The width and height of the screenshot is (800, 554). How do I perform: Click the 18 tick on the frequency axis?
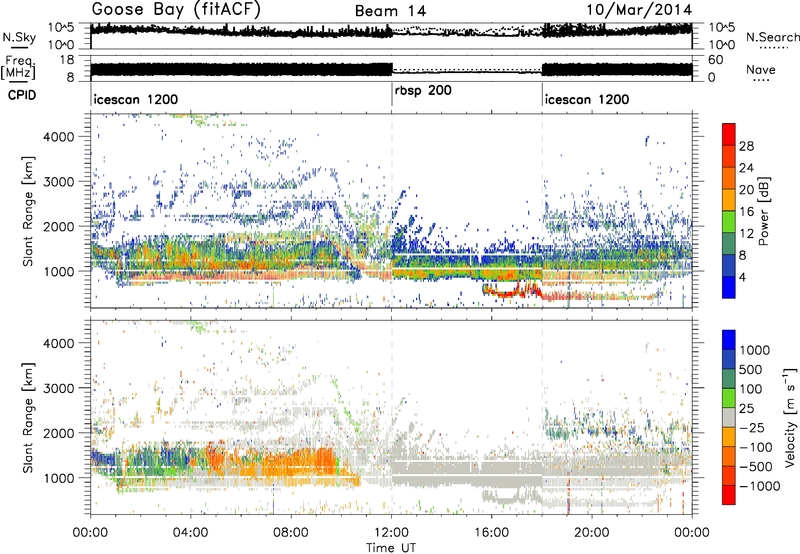[66, 60]
